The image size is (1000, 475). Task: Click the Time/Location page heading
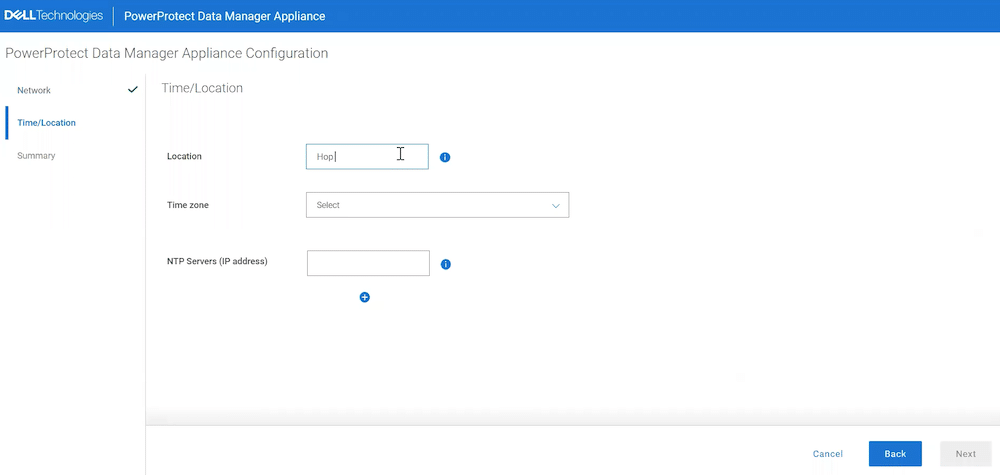[202, 88]
